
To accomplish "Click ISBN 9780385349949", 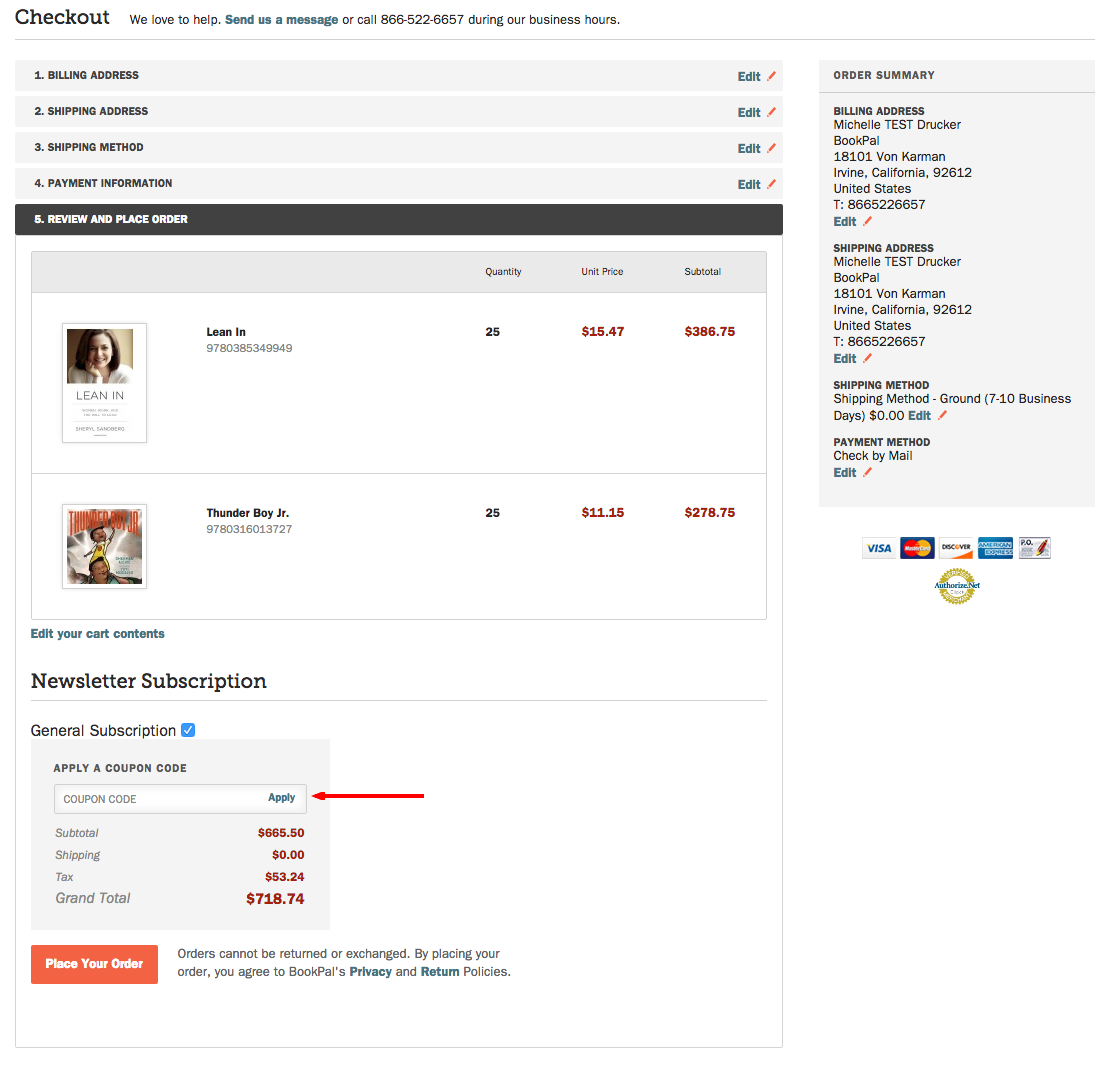I will click(249, 348).
